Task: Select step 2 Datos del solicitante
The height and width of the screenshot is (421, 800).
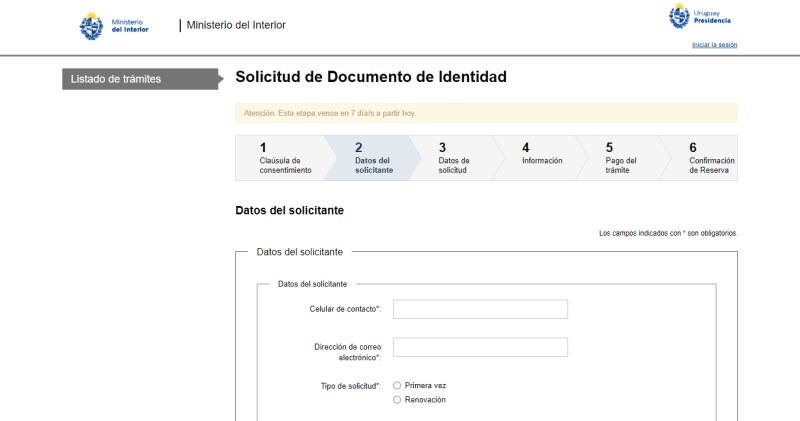Action: (372, 158)
